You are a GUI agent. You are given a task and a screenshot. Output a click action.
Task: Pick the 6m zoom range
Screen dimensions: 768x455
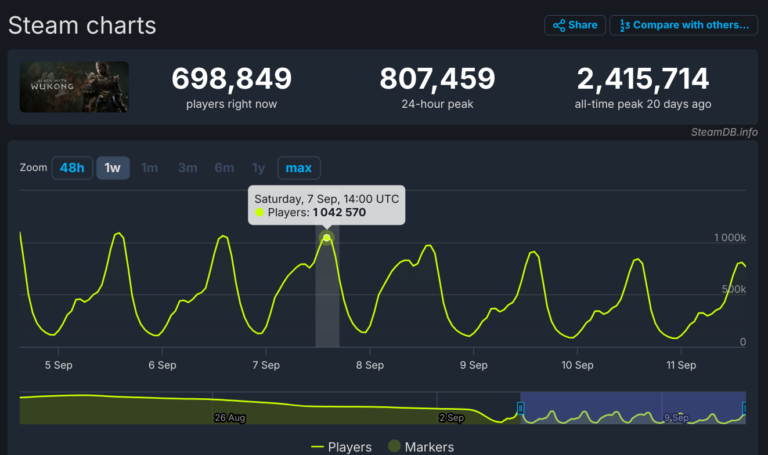coord(224,168)
